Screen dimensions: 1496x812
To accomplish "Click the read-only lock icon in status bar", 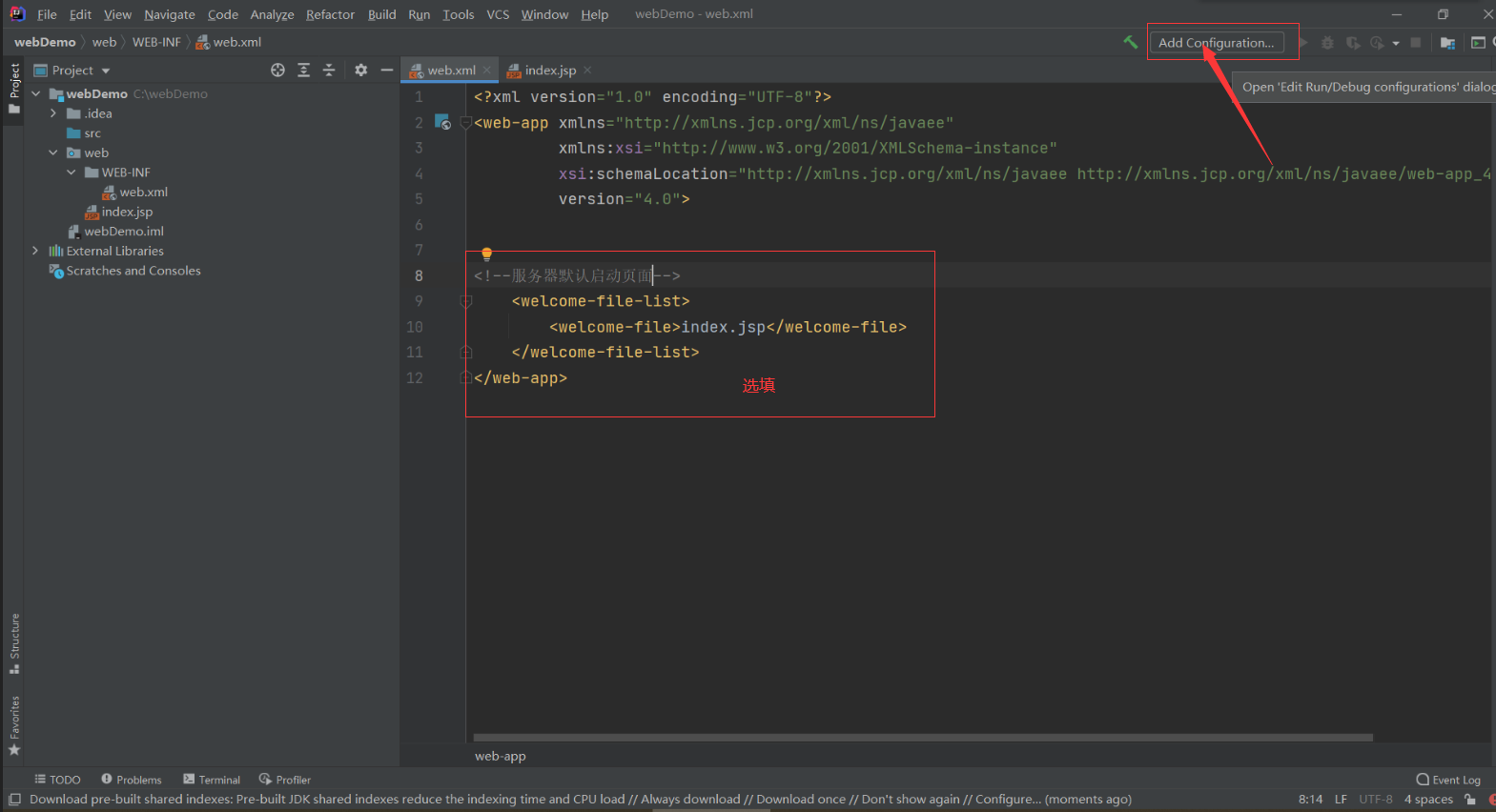I will 1470,799.
